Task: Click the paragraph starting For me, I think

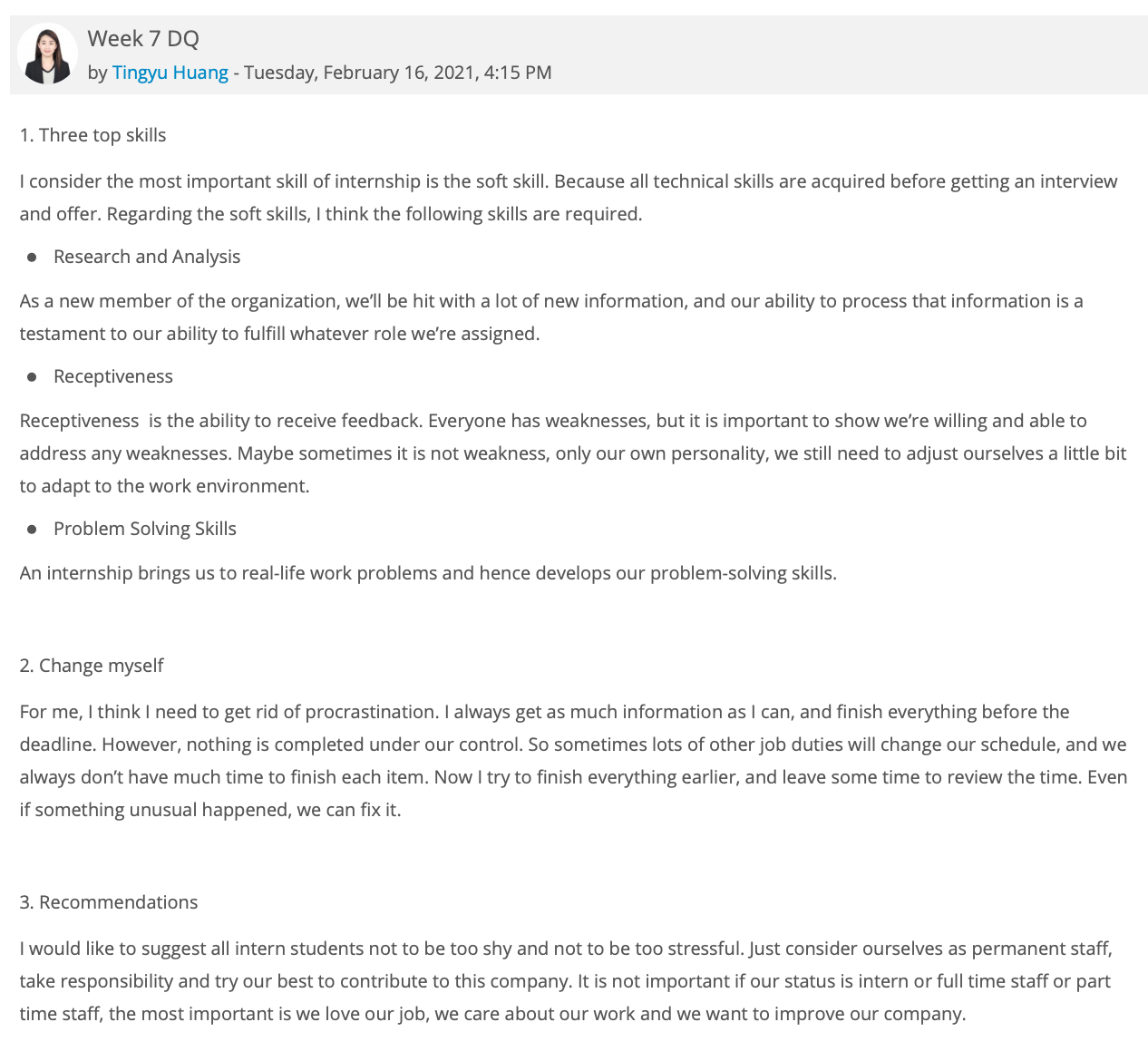Action: (573, 761)
